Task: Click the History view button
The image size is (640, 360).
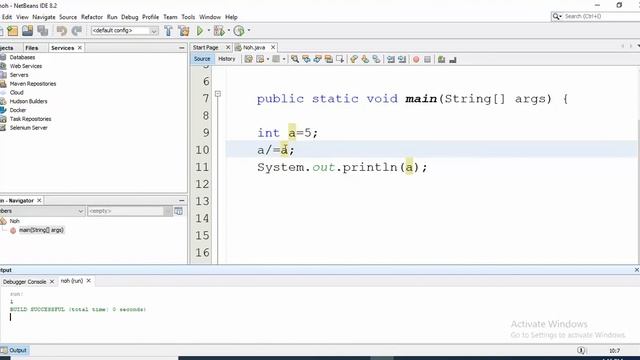Action: (x=227, y=59)
